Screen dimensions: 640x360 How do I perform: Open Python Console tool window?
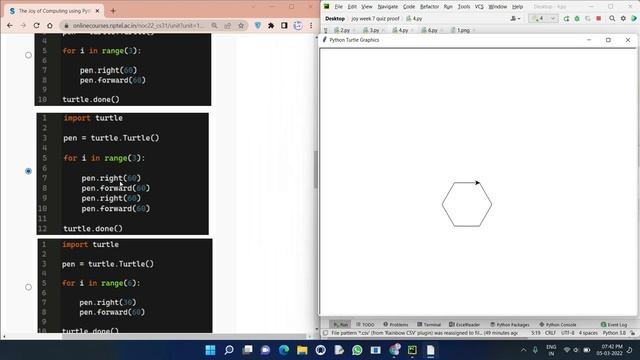[x=558, y=324]
